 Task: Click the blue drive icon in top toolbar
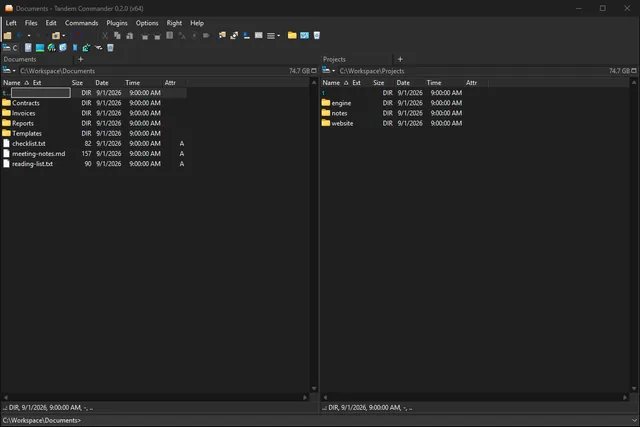(247, 36)
